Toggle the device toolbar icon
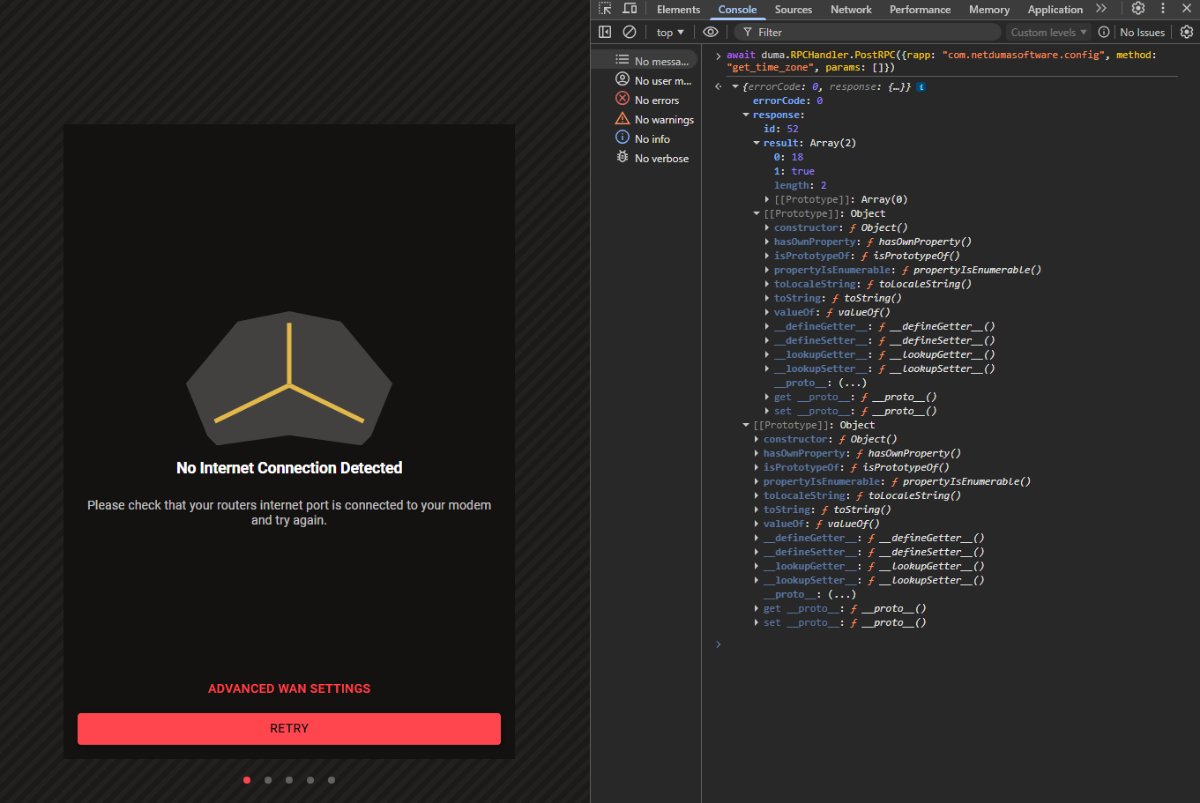Viewport: 1200px width, 803px height. (630, 9)
